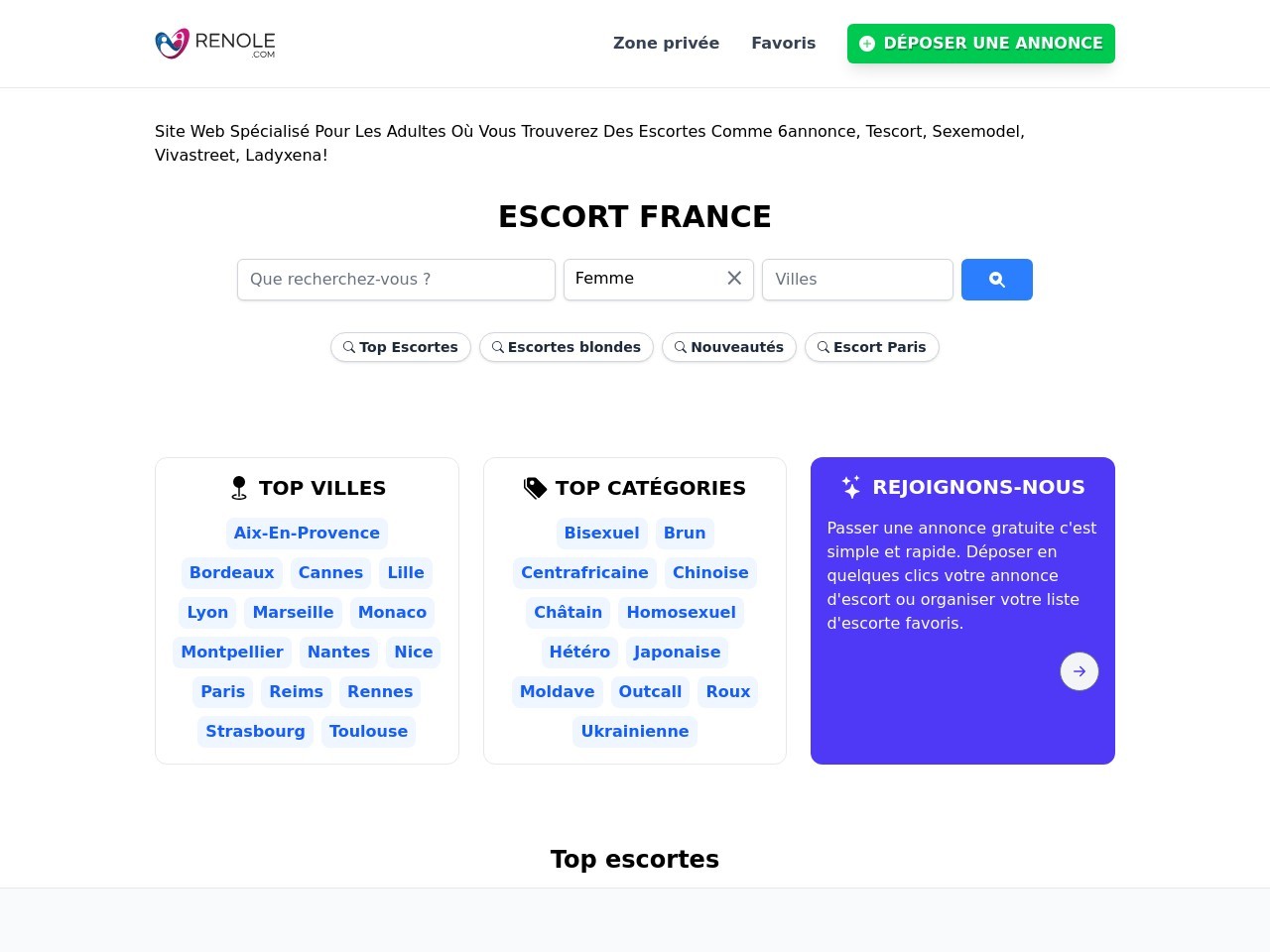Select the Escort Paris quick filter
This screenshot has width=1270, height=952.
coord(871,347)
